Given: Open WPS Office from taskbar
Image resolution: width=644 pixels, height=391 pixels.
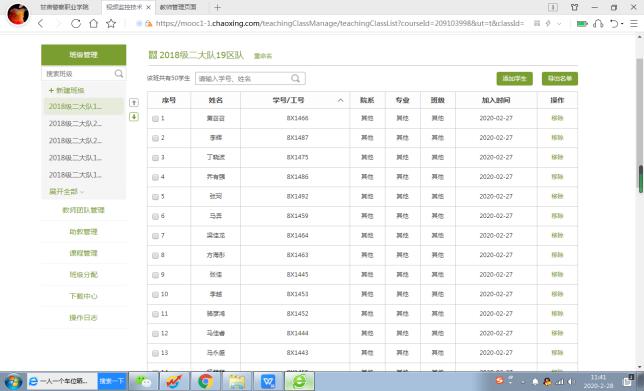Looking at the screenshot, I should (268, 382).
